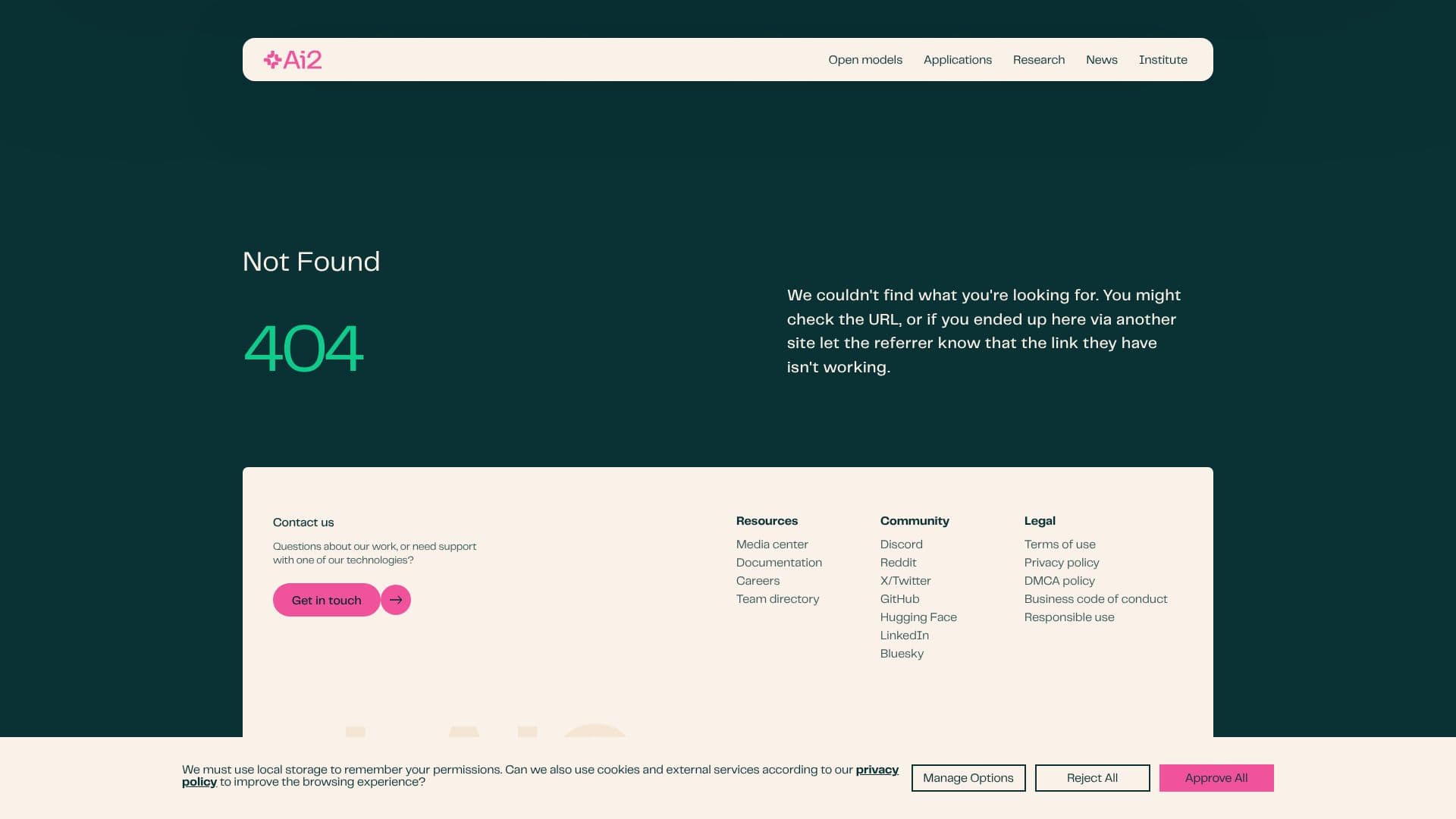
Task: Open the X/Twitter link
Action: pyautogui.click(x=905, y=581)
